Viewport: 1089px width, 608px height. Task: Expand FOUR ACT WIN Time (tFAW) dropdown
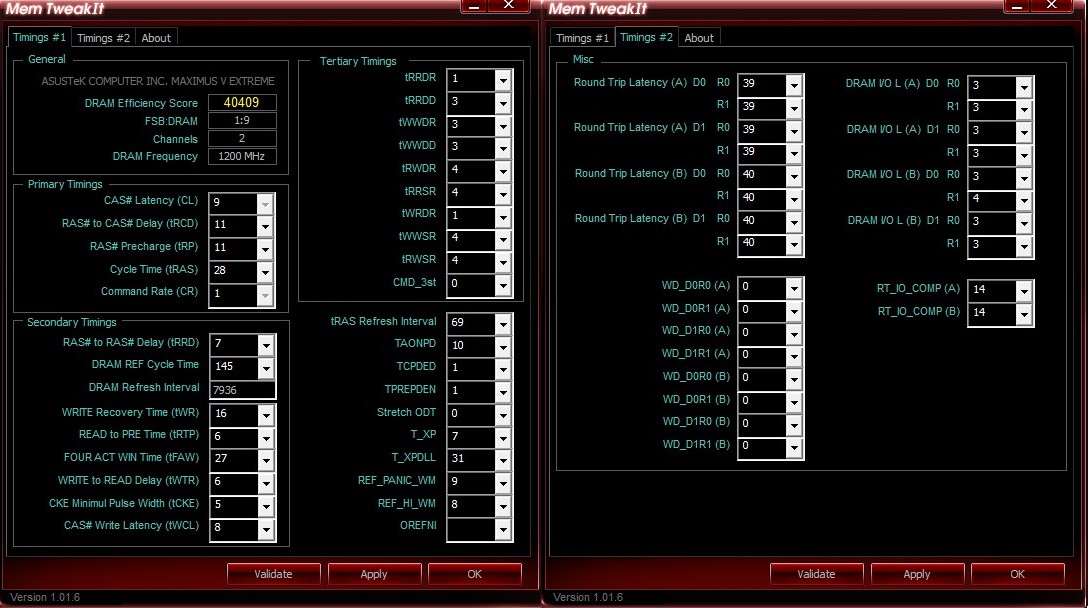[265, 460]
